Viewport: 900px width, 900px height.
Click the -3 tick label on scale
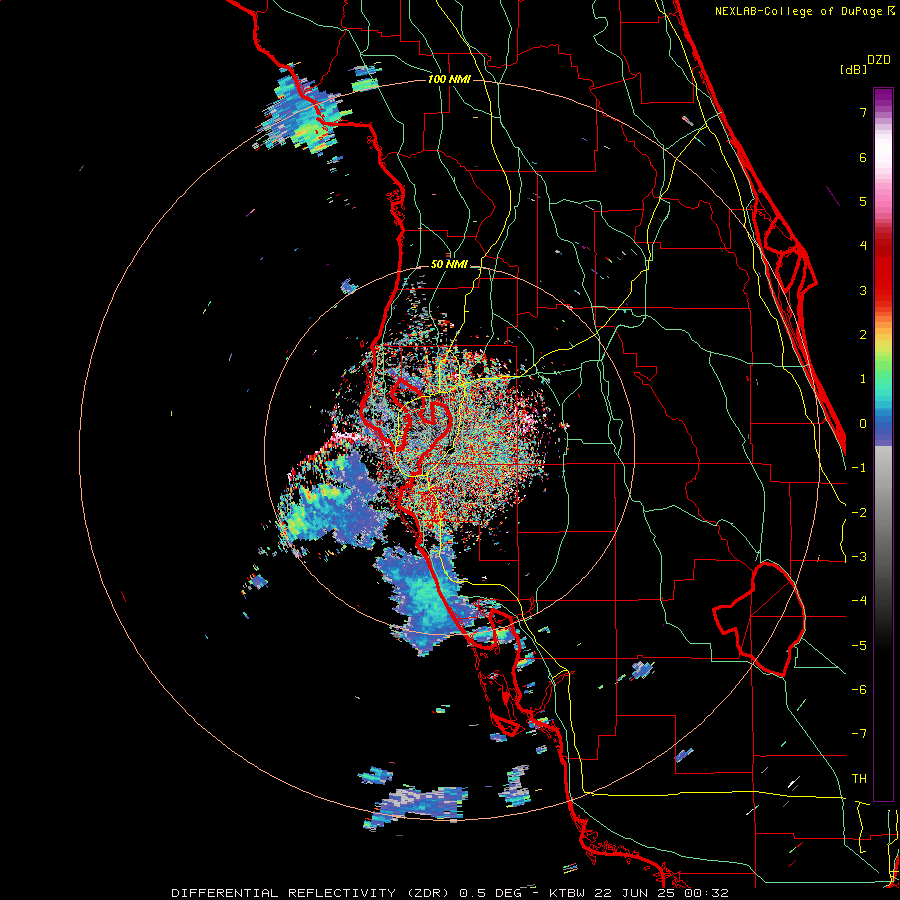pyautogui.click(x=859, y=557)
